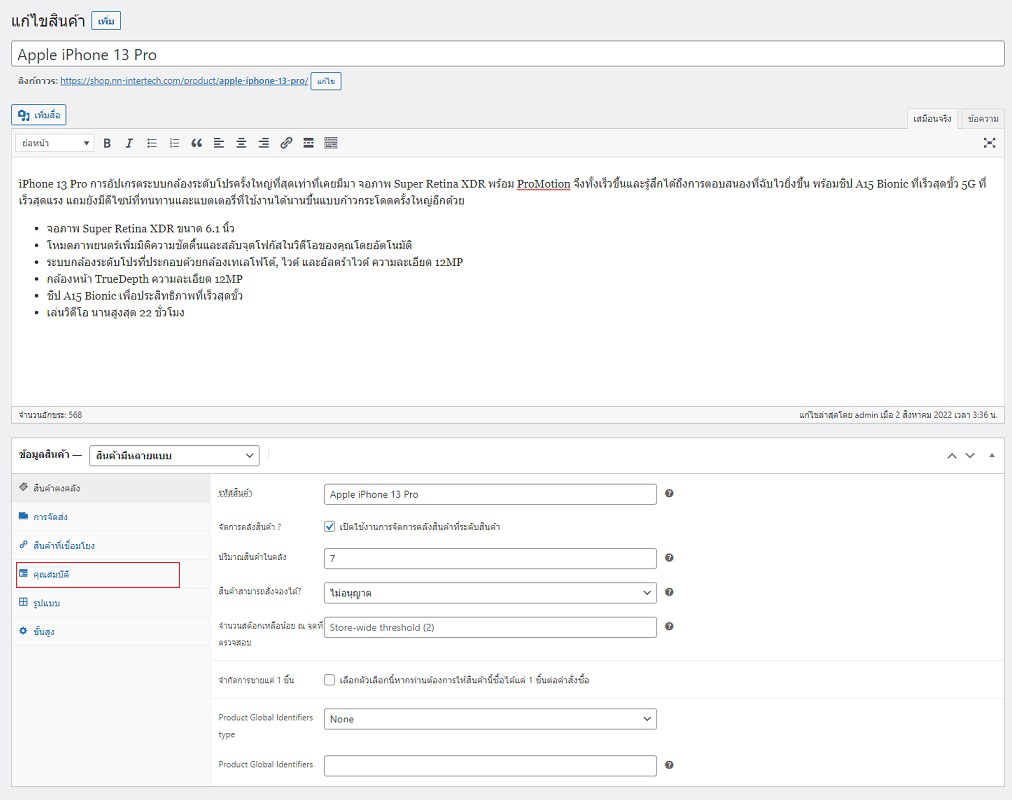Viewport: 1012px width, 800px height.
Task: Expand the allow backorders dropdown
Action: 490,593
